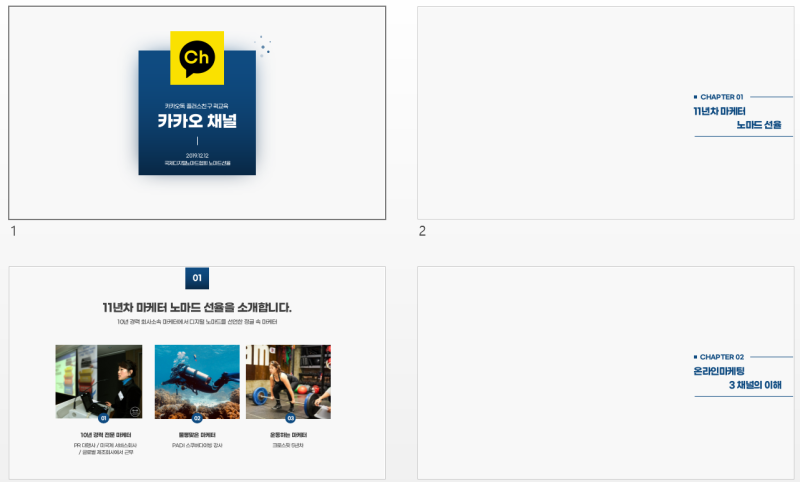
Task: Click the PADI 스쿠버다이빙 강사 caption
Action: (197, 445)
